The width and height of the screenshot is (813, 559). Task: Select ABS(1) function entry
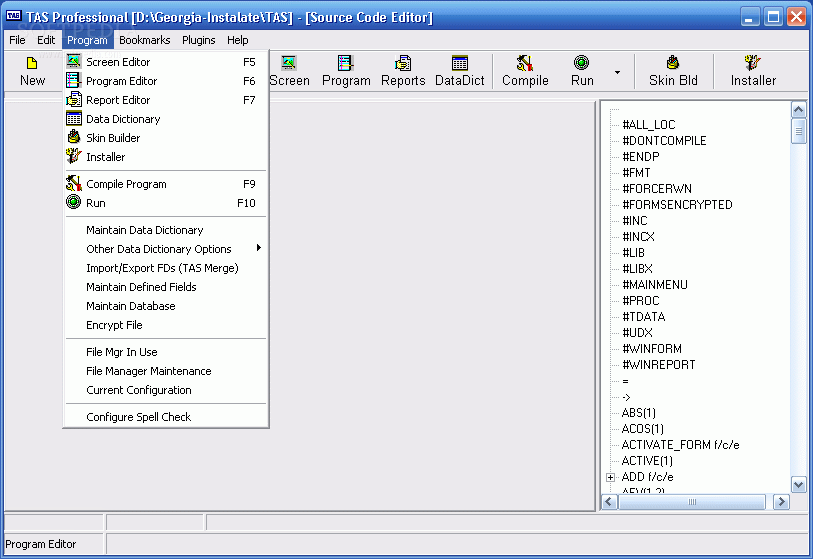pyautogui.click(x=639, y=413)
